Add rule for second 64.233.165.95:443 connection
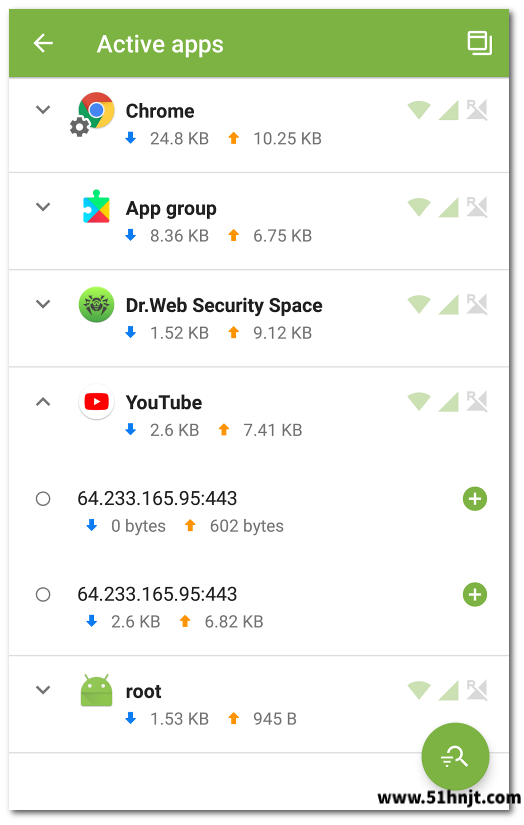 [475, 595]
